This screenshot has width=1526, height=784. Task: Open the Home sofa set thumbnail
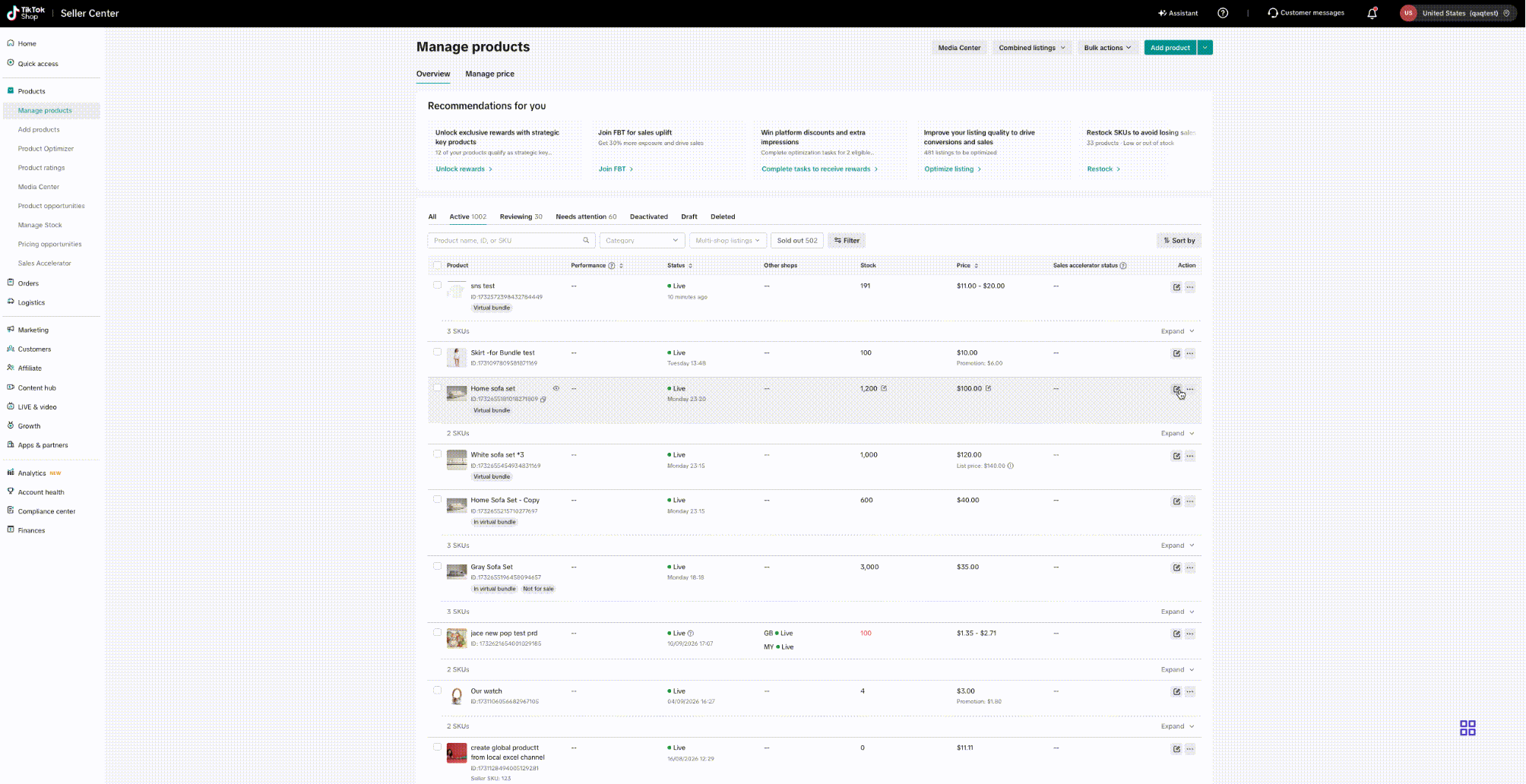tap(457, 393)
